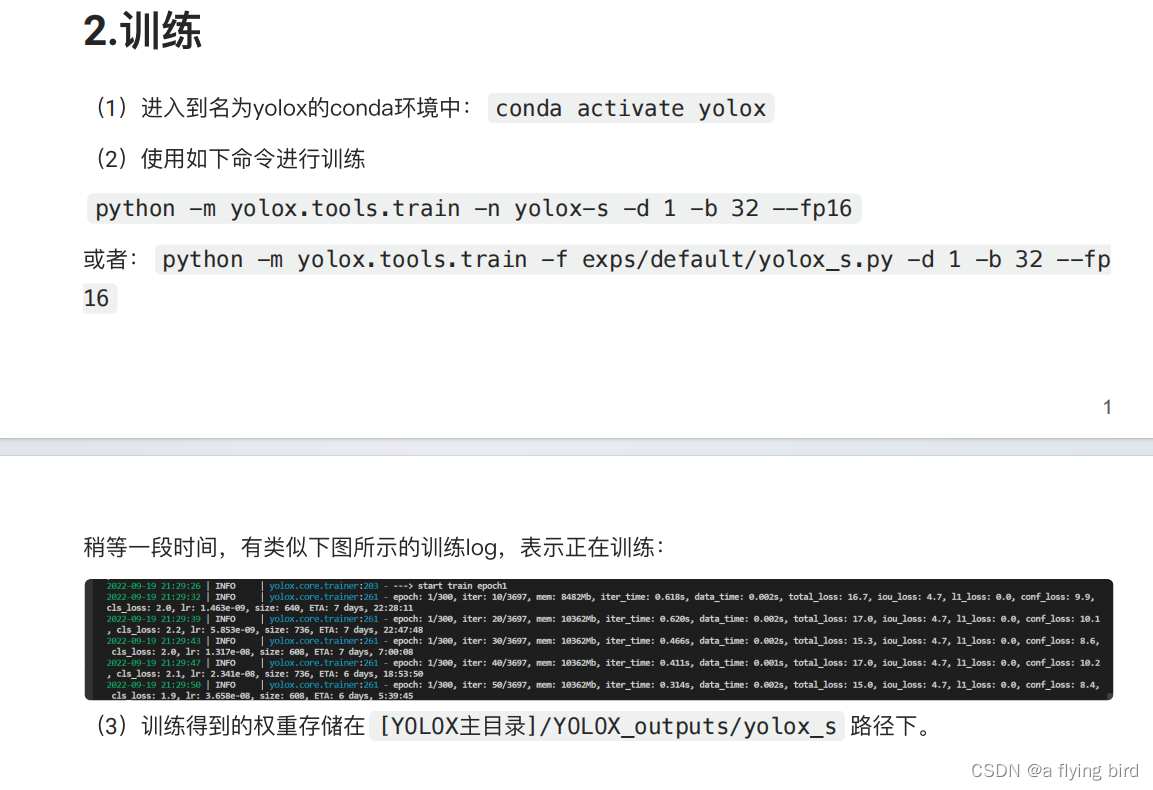Select step (1) instruction text
The image size is (1153, 790).
[x=280, y=108]
